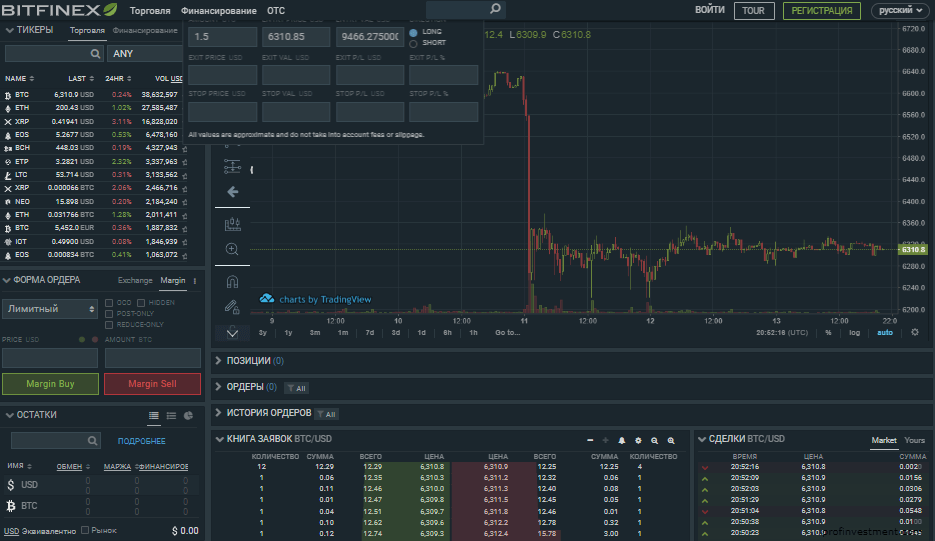Switch to the Exchange order tab
Screen dimensions: 935x541
[x=135, y=280]
